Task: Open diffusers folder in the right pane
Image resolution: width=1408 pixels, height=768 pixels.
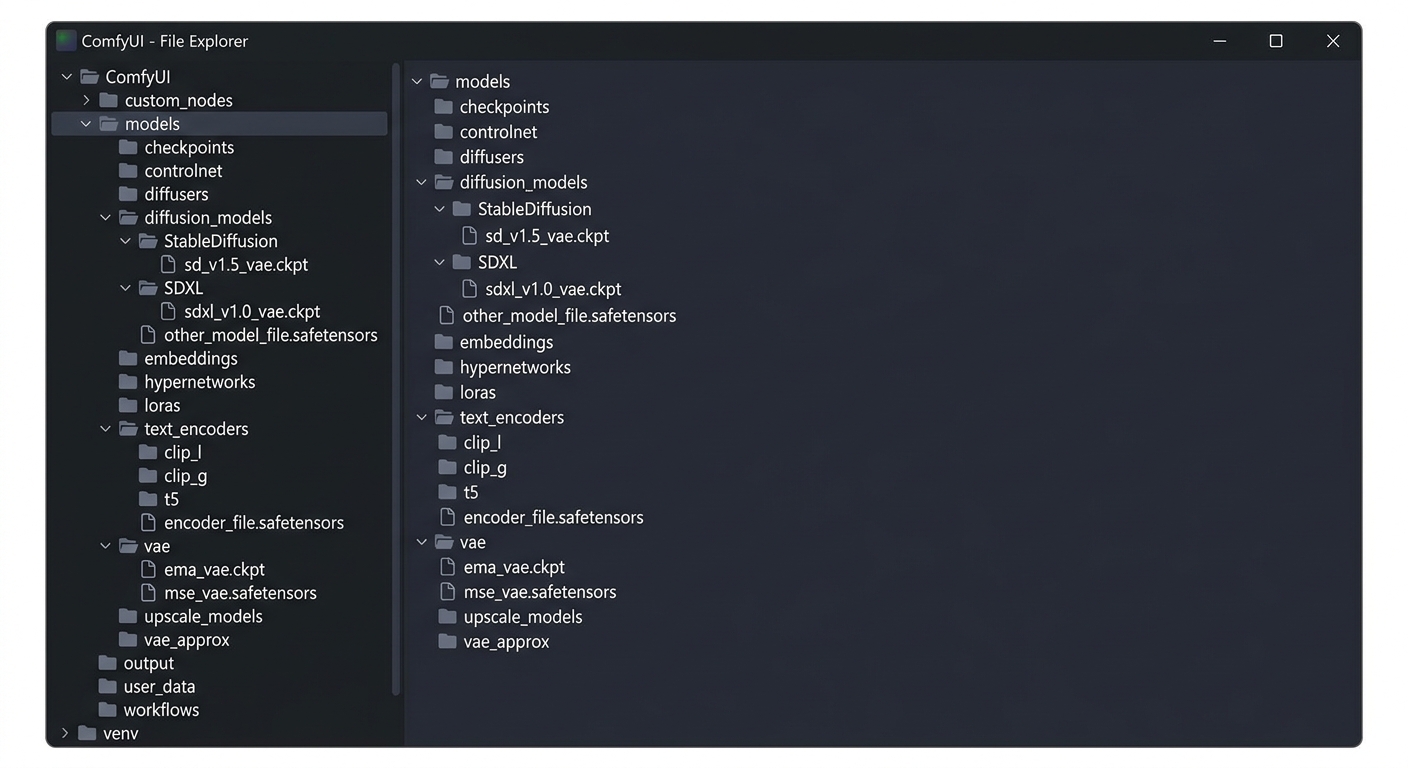Action: coord(492,157)
